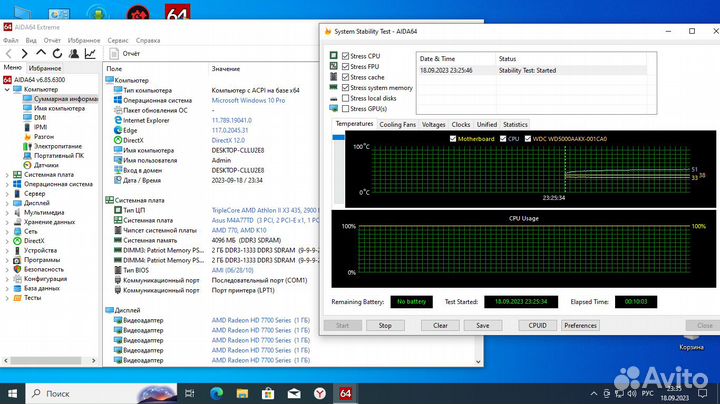Open the user icon in AIDA64 toolbar
The image size is (720, 404).
(x=73, y=54)
